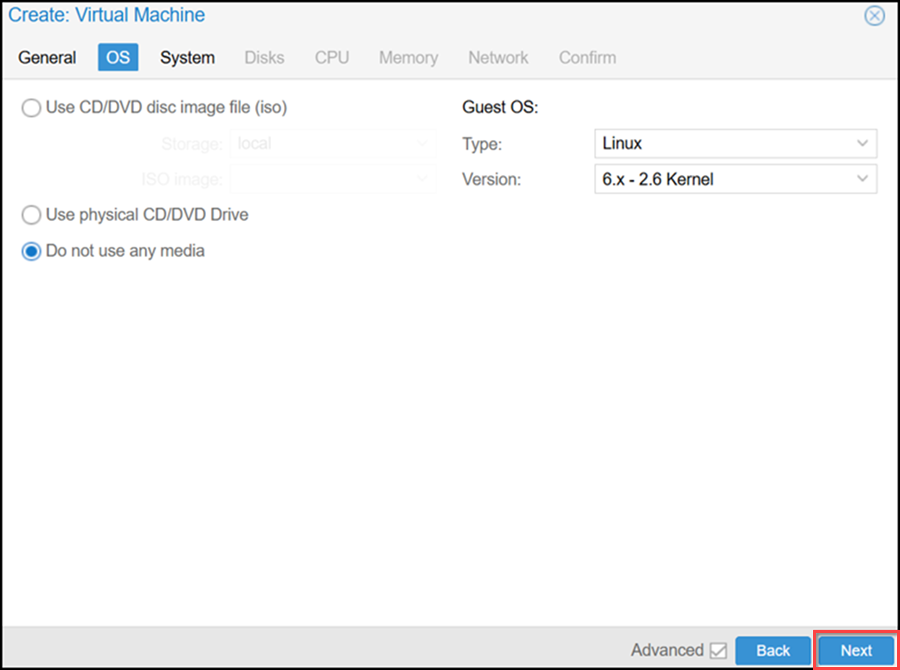The height and width of the screenshot is (670, 900).
Task: Click the Version: label
Action: point(491,180)
